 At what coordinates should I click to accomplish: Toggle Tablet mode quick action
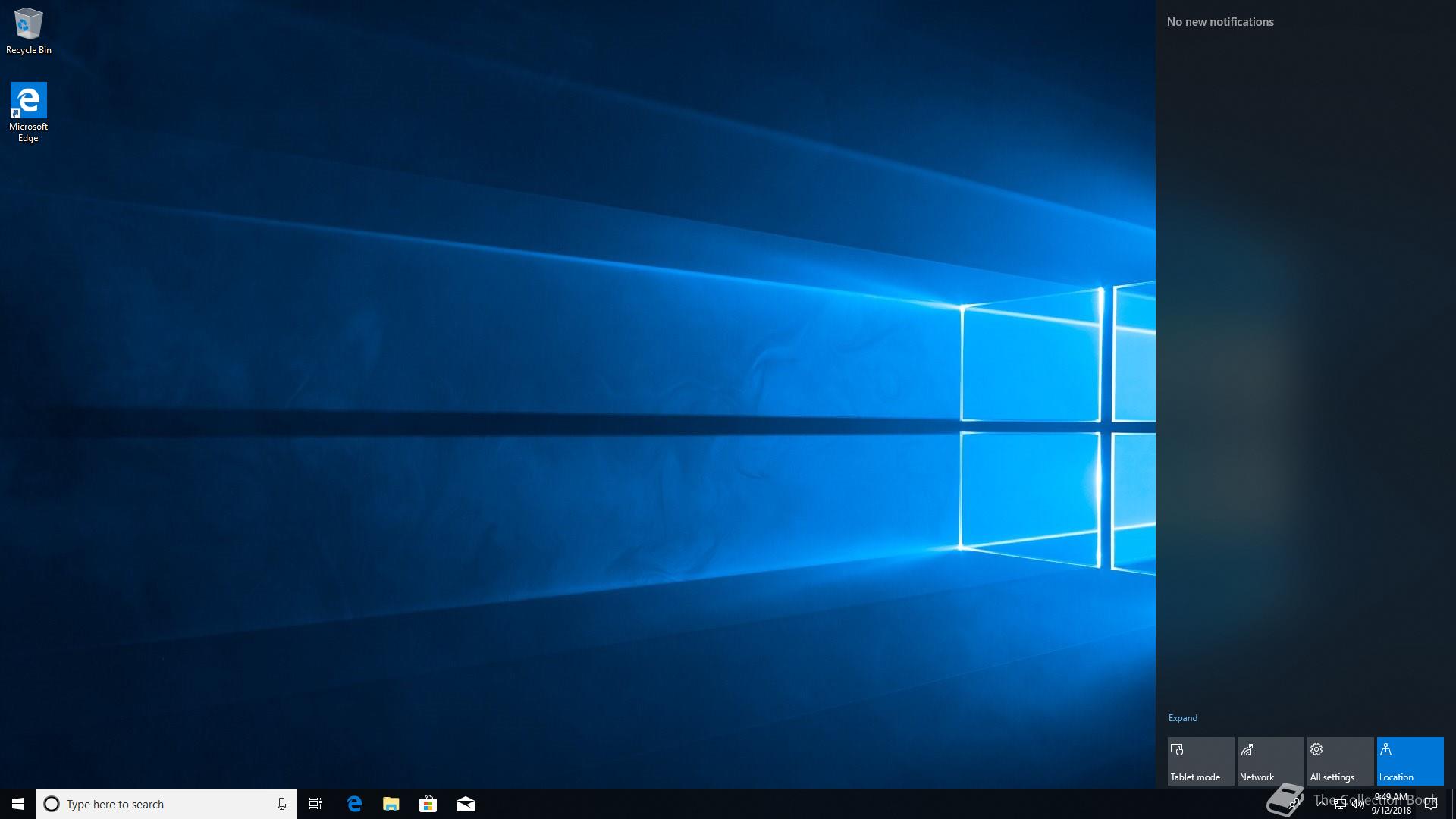[x=1200, y=761]
